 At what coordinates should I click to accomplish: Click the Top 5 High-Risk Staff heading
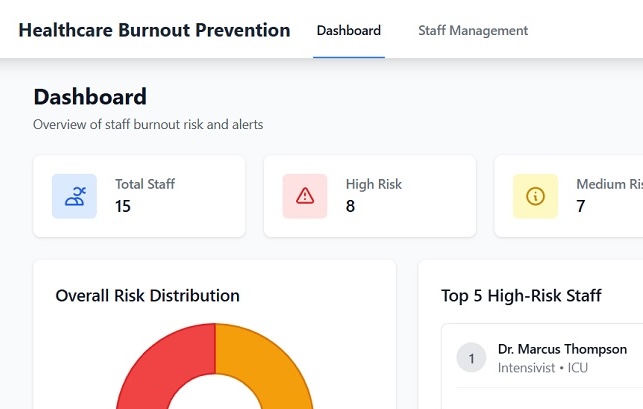click(521, 295)
